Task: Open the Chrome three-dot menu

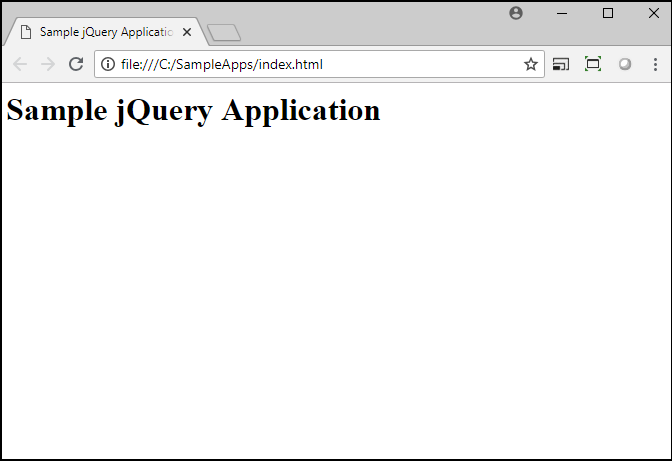Action: (x=655, y=64)
